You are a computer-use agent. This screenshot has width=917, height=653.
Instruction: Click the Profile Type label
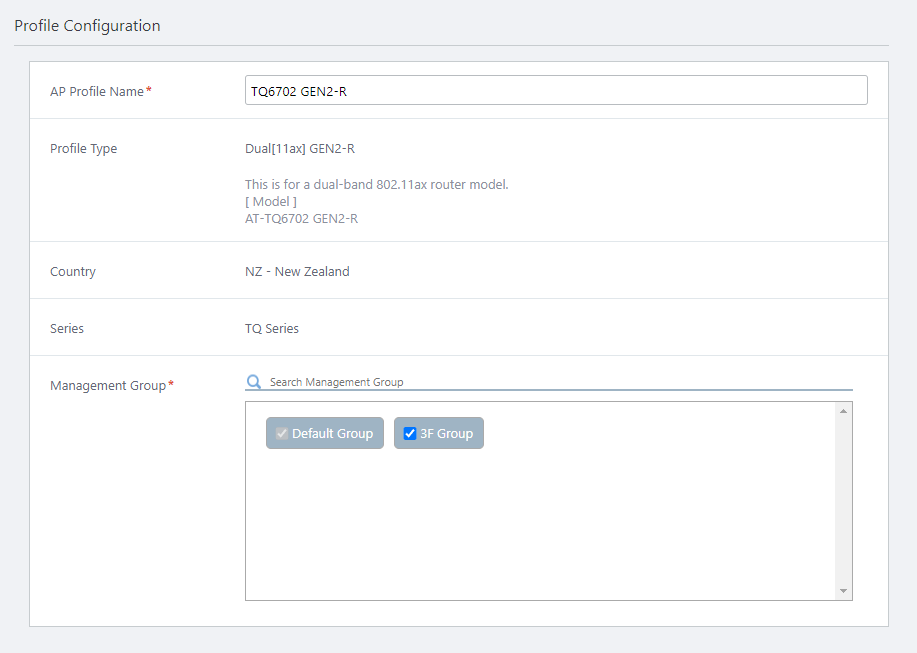84,149
